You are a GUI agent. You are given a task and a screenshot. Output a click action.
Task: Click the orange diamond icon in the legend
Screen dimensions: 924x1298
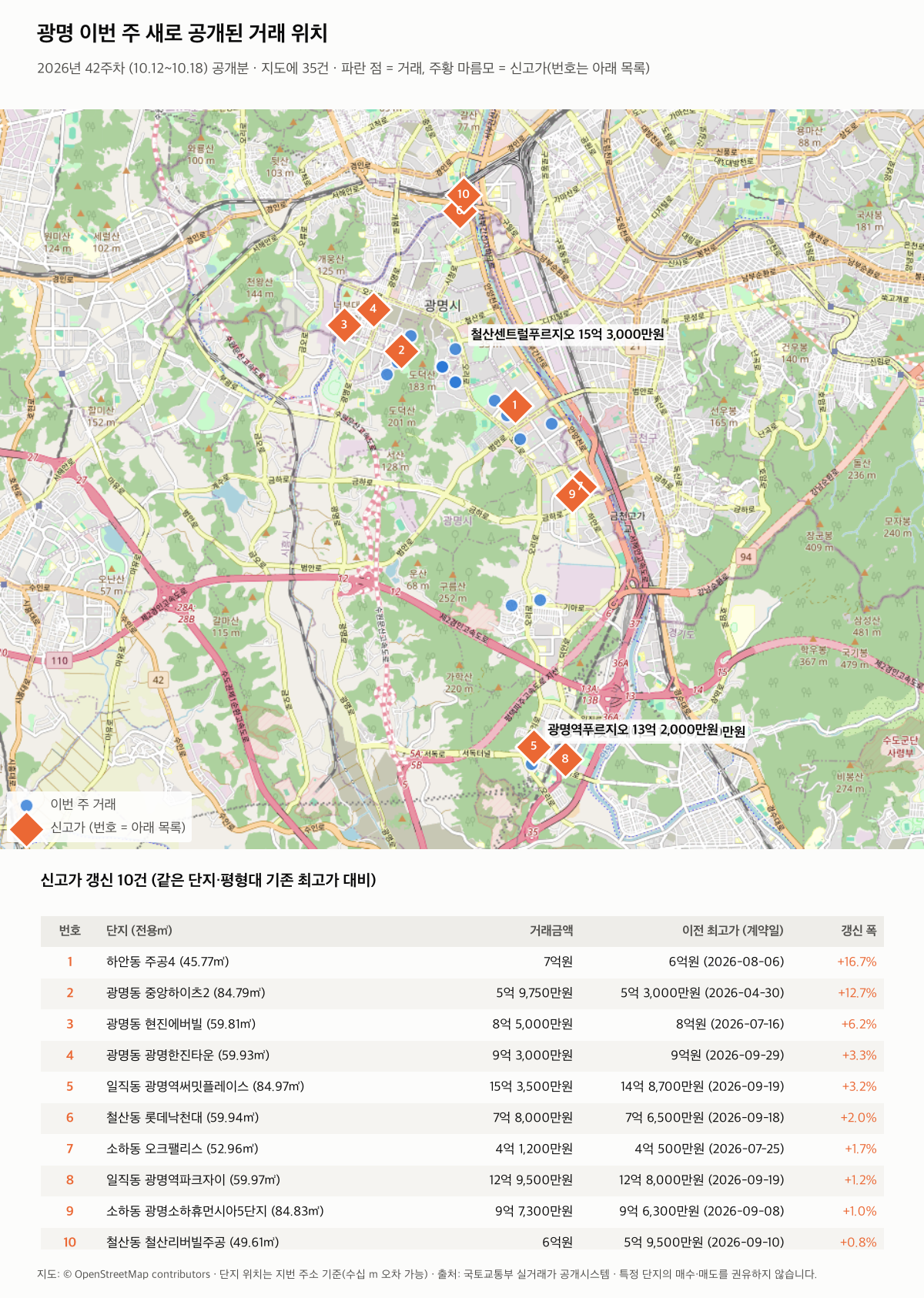pyautogui.click(x=27, y=828)
